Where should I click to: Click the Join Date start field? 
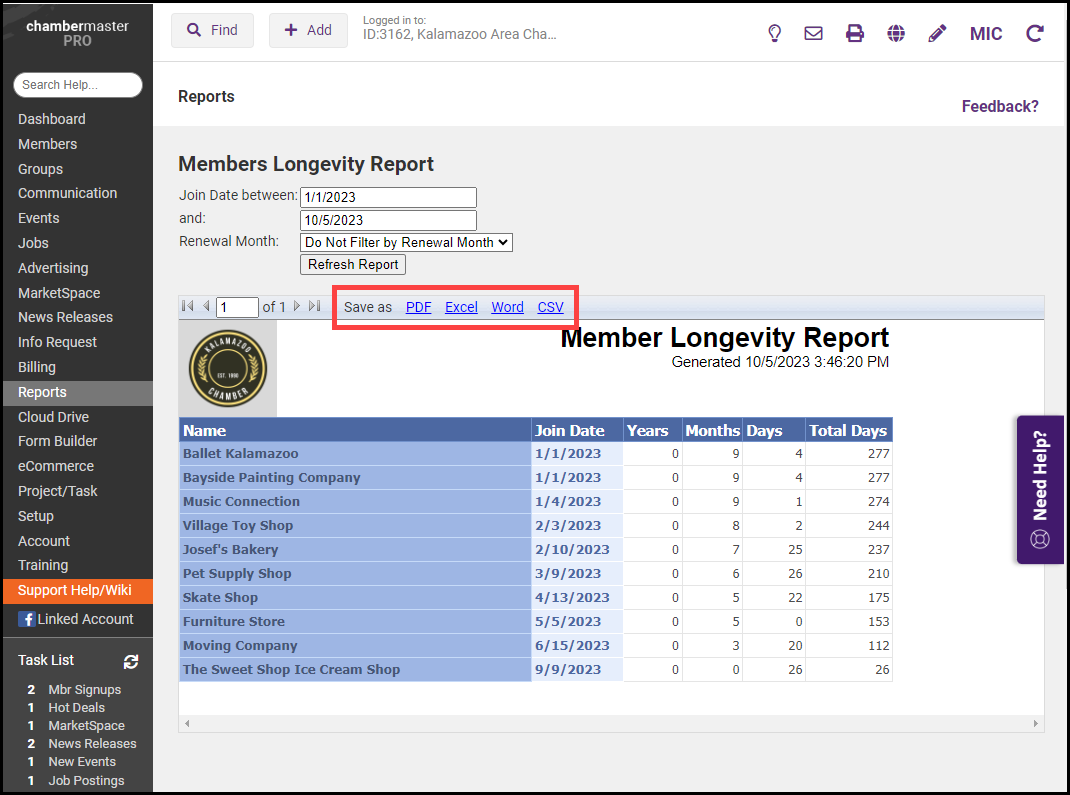[388, 197]
